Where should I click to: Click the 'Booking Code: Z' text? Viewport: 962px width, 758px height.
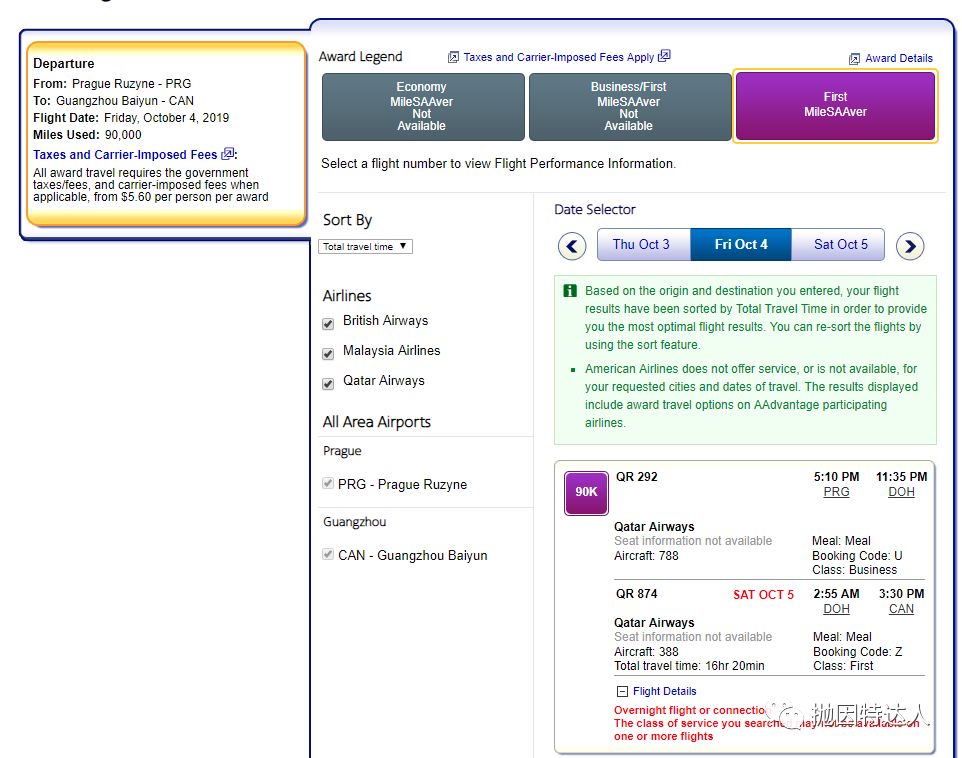(858, 652)
